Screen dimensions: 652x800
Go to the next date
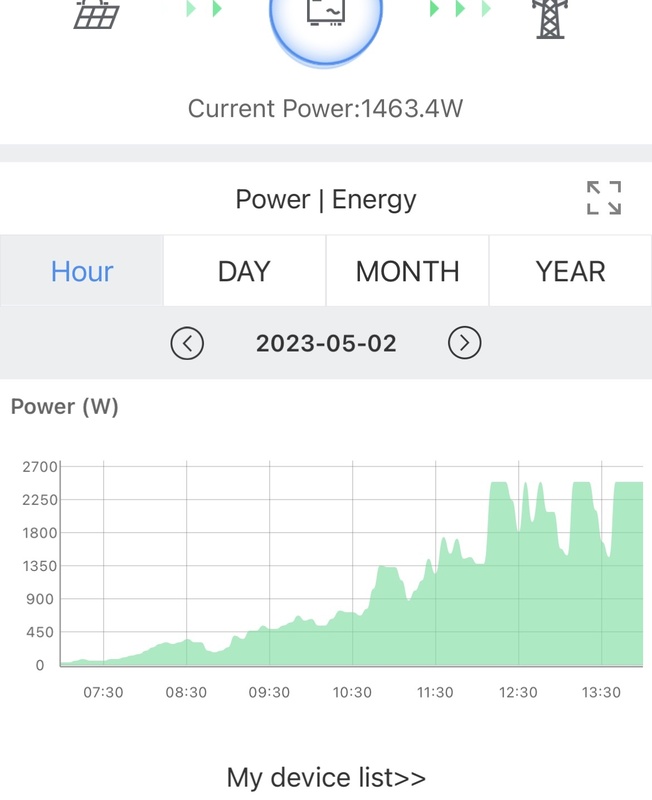[464, 343]
